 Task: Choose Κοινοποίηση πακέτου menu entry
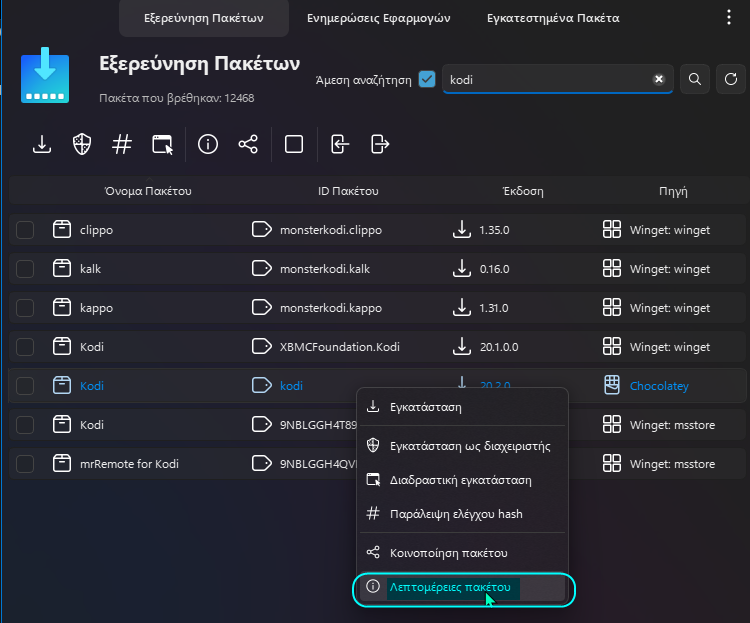point(462,553)
